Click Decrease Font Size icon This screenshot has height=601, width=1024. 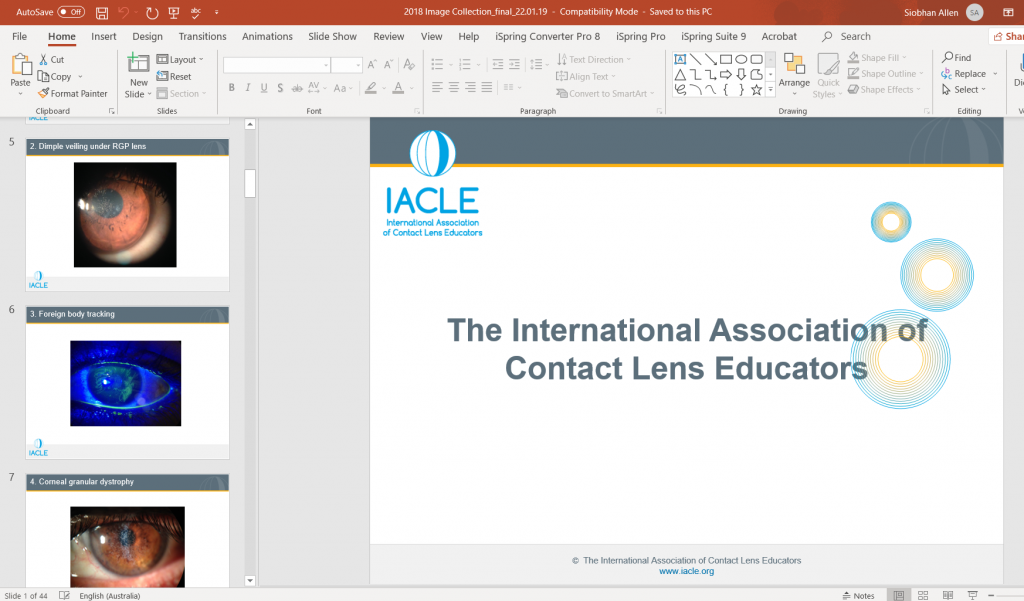[388, 65]
